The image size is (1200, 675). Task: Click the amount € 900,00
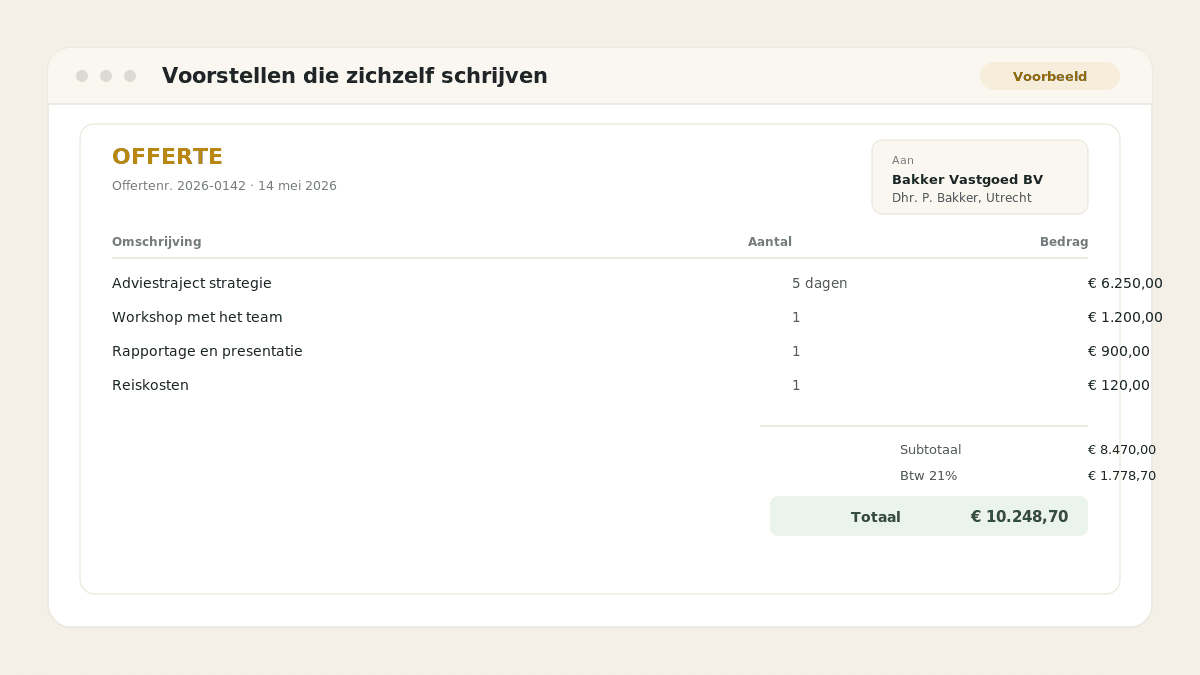[x=1119, y=351]
